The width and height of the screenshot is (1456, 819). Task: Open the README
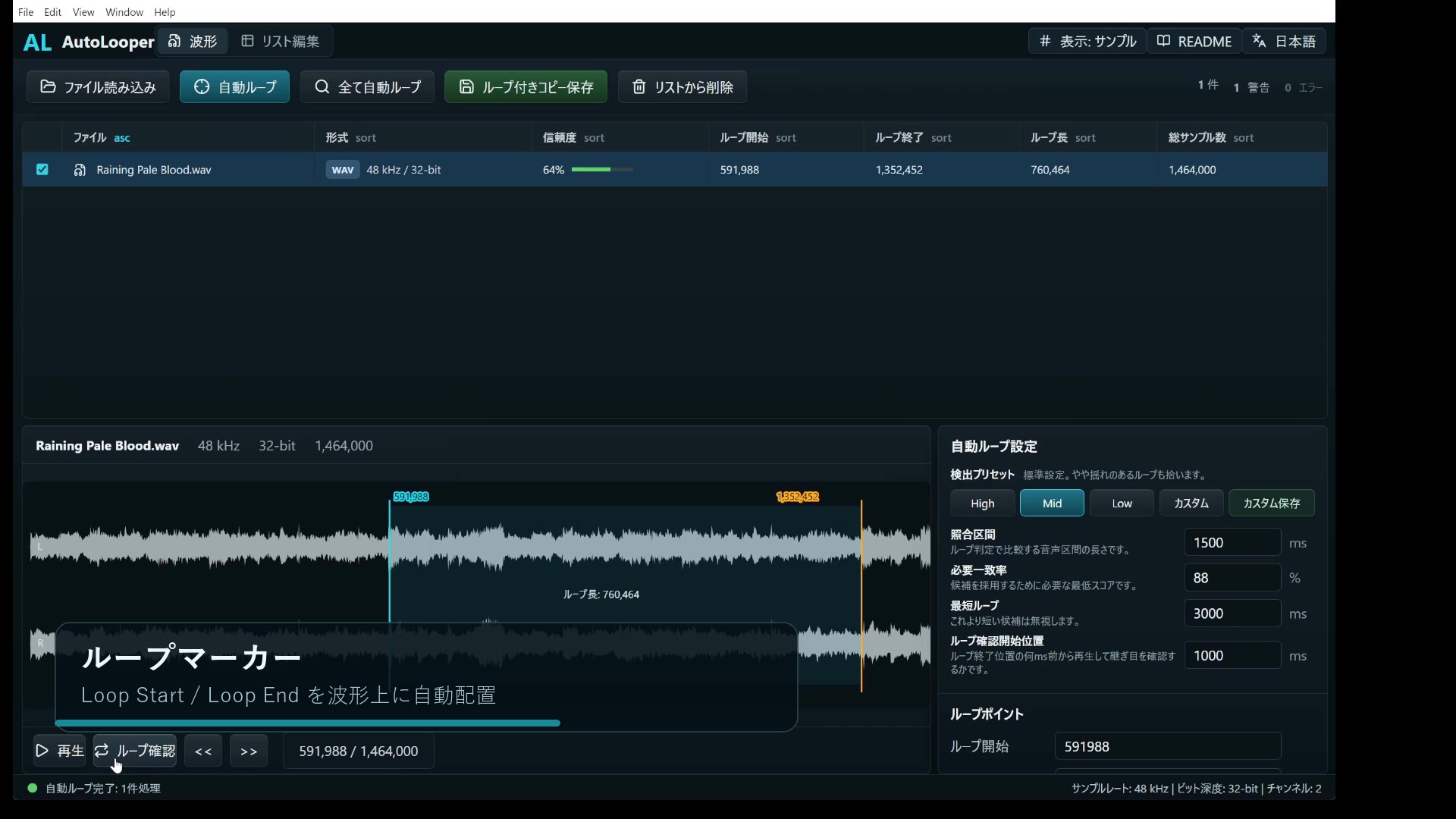pos(1194,41)
